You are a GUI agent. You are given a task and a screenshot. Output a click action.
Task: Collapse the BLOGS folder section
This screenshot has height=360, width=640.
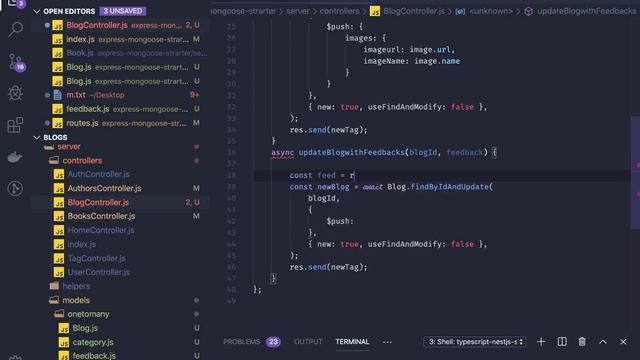(x=37, y=138)
